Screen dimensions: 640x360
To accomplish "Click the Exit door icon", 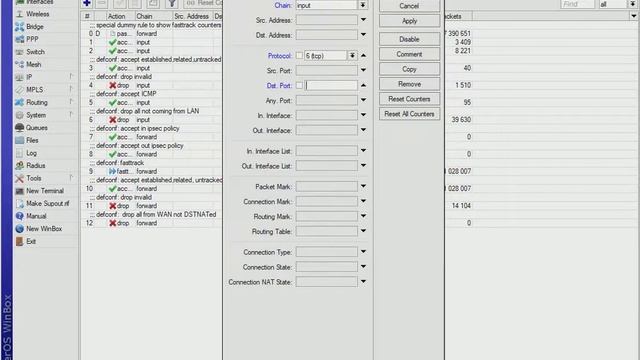I will 19,242.
